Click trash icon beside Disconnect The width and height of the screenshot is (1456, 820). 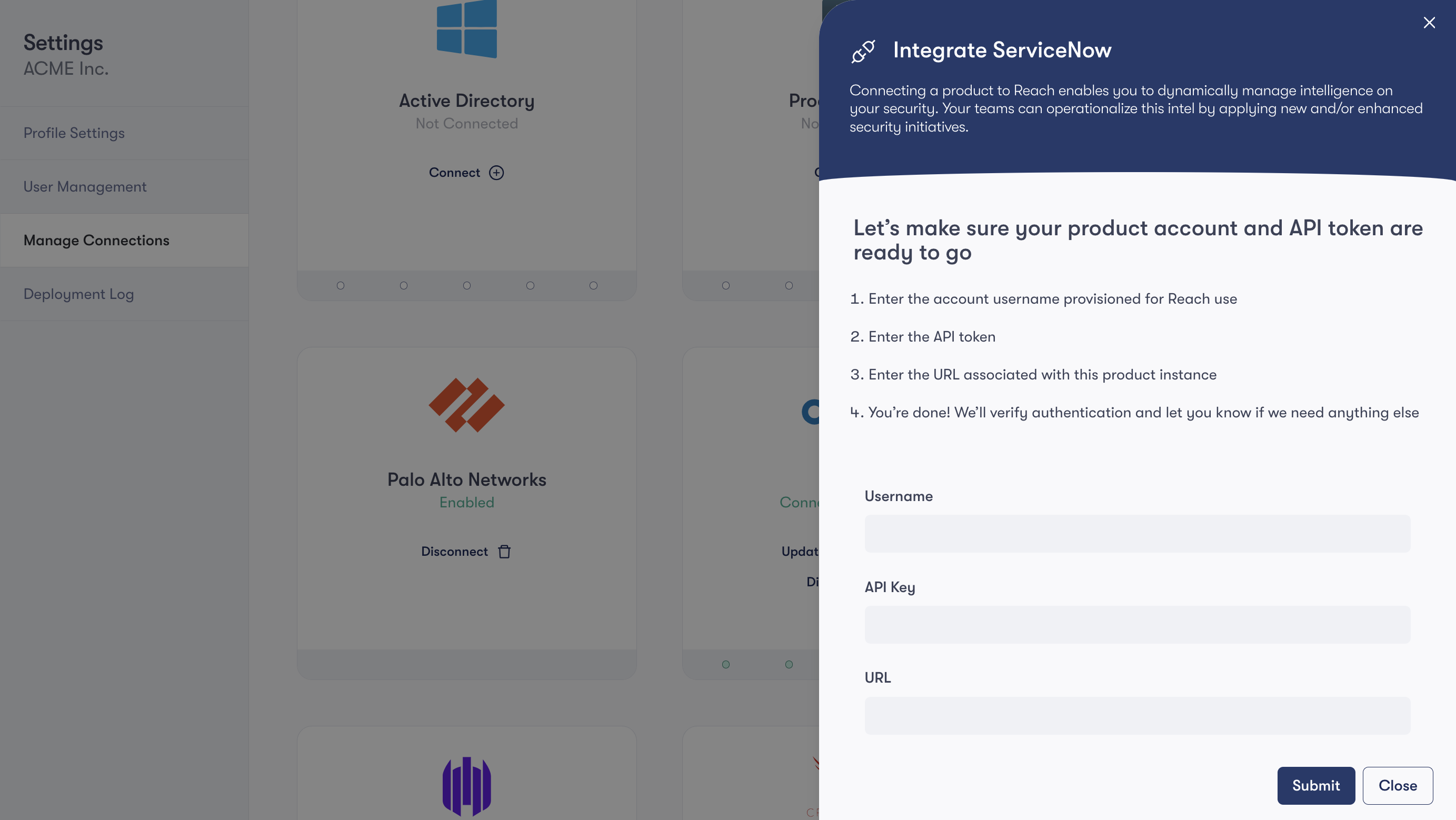click(x=504, y=552)
